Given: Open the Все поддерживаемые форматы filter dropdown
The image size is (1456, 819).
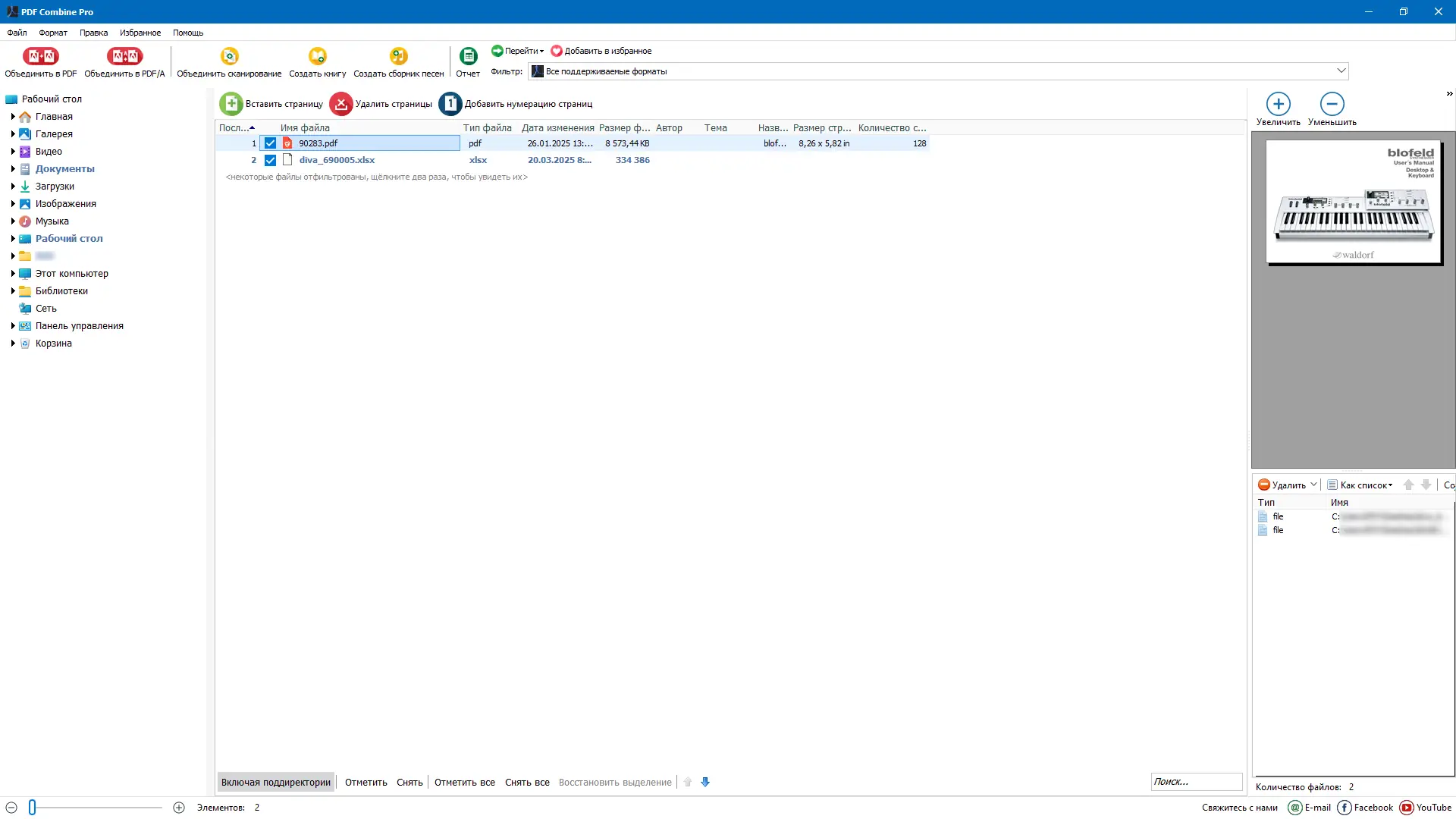Looking at the screenshot, I should tap(1342, 71).
